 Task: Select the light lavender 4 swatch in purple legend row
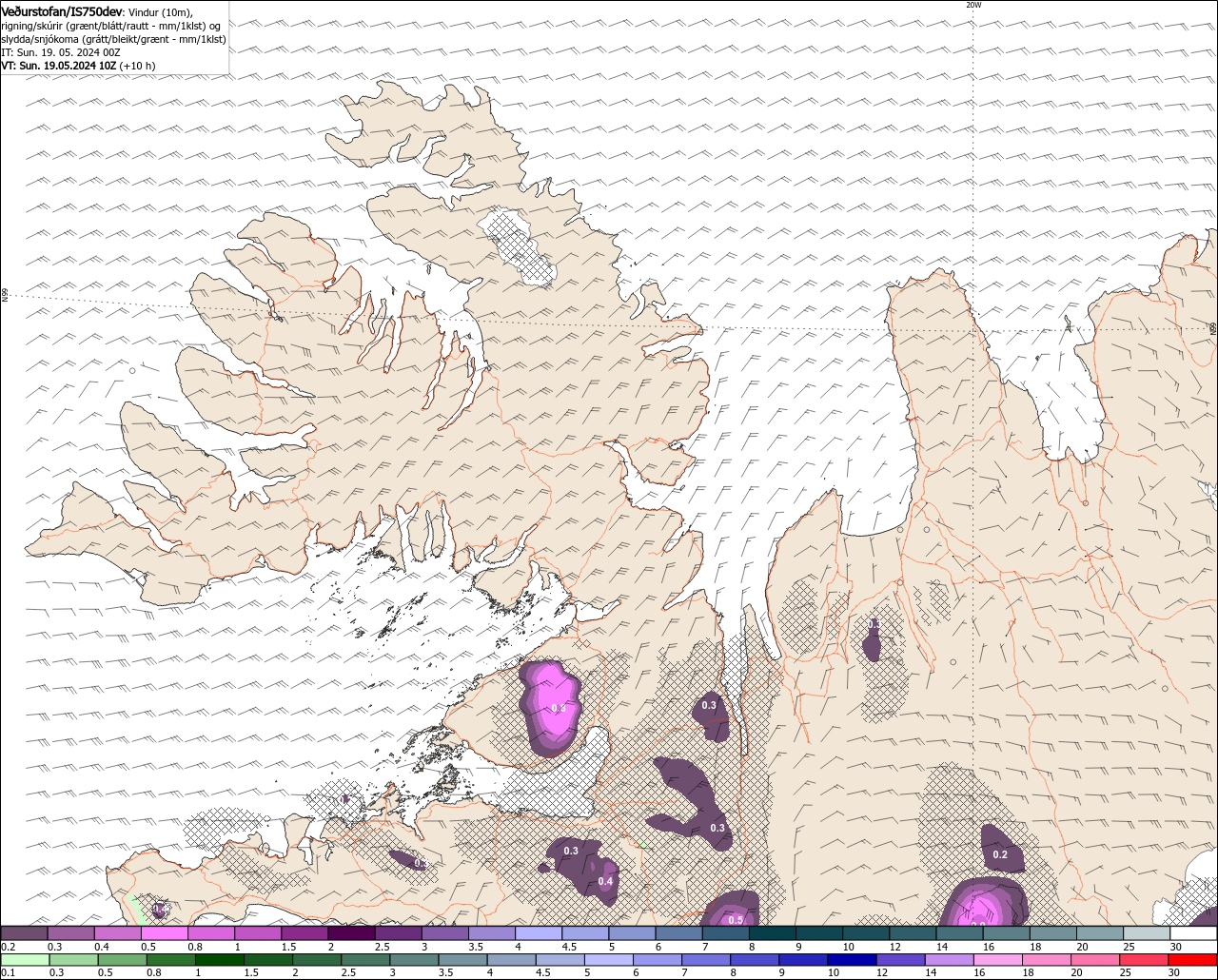539,933
